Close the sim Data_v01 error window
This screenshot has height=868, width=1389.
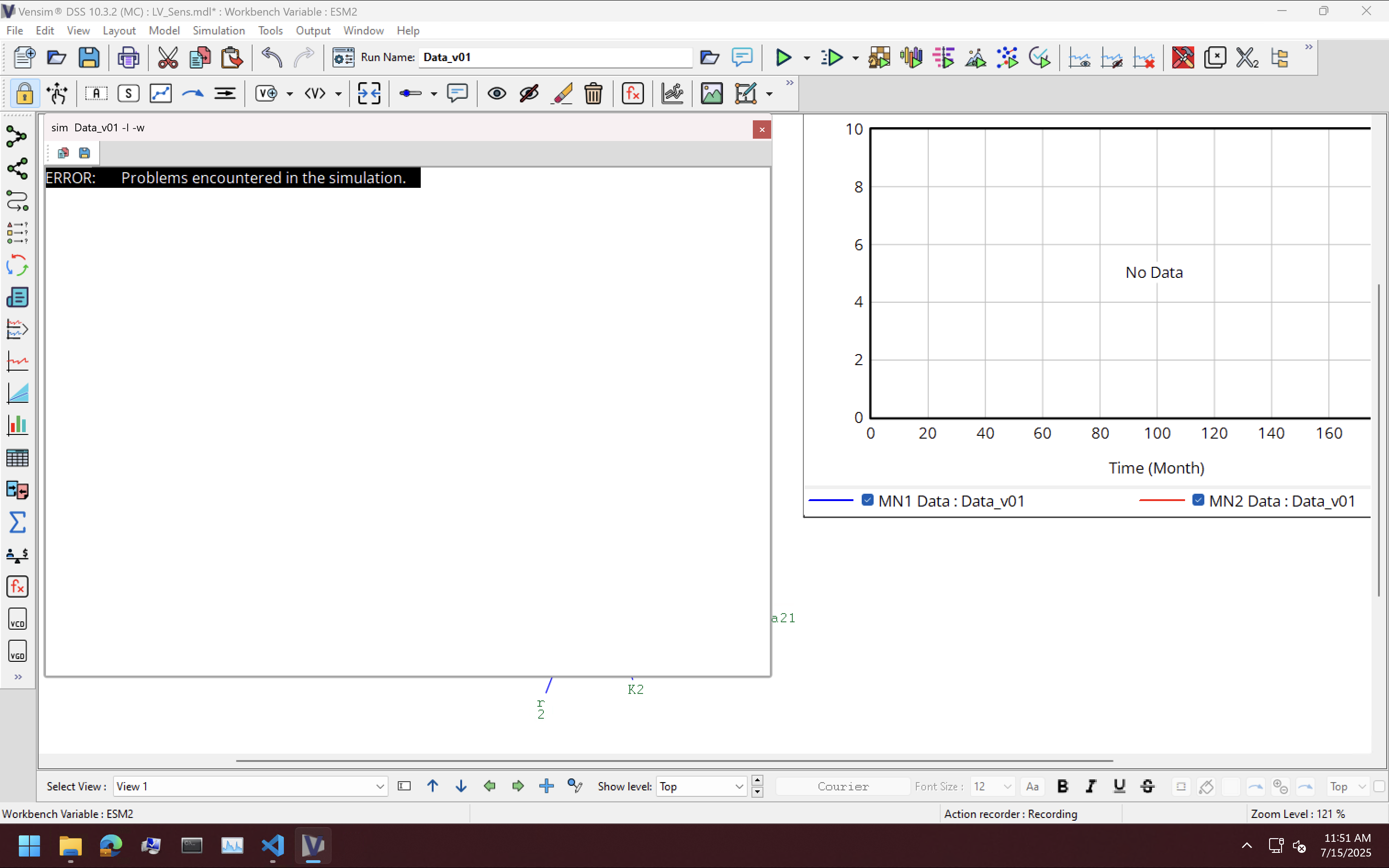(x=762, y=130)
